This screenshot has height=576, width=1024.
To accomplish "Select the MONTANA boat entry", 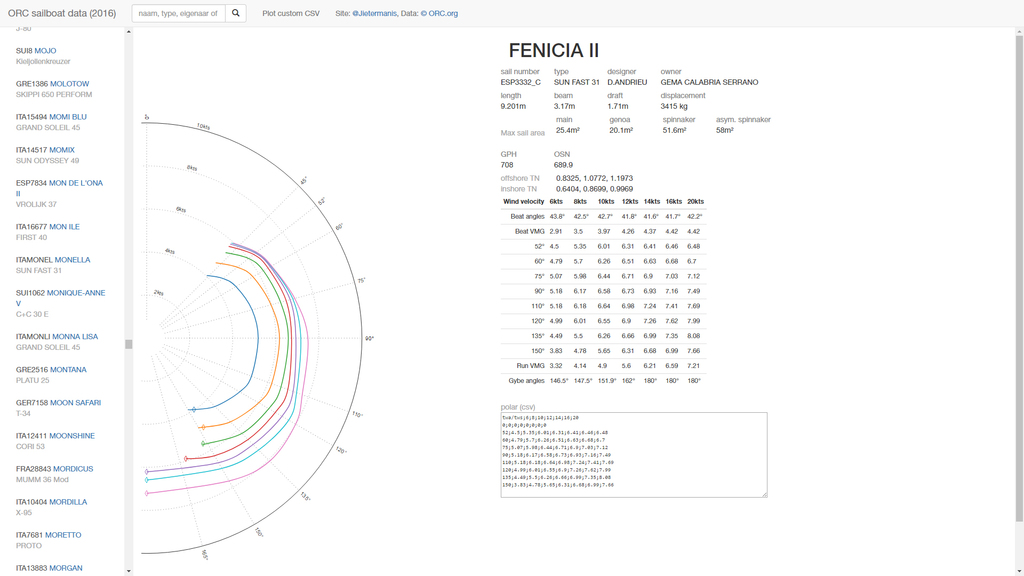I will (69, 369).
